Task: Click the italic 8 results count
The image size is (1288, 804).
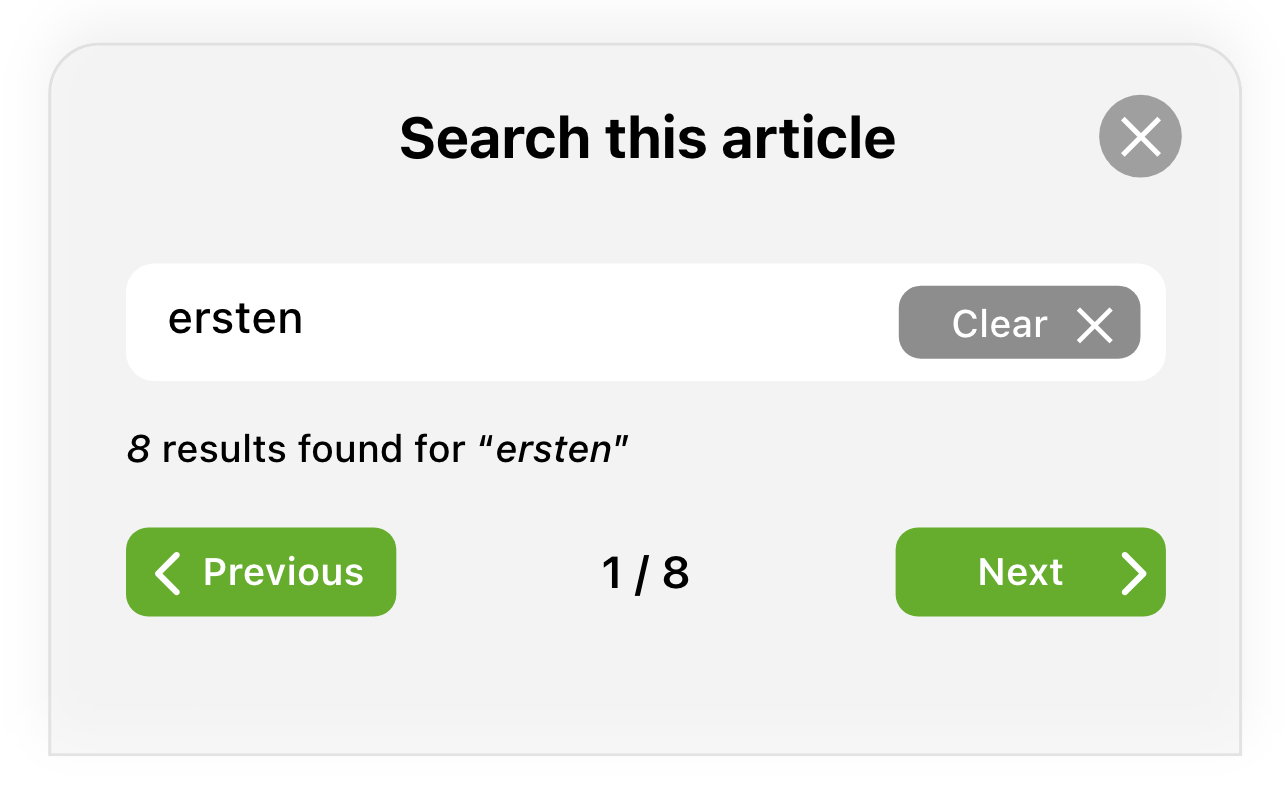Action: 138,450
